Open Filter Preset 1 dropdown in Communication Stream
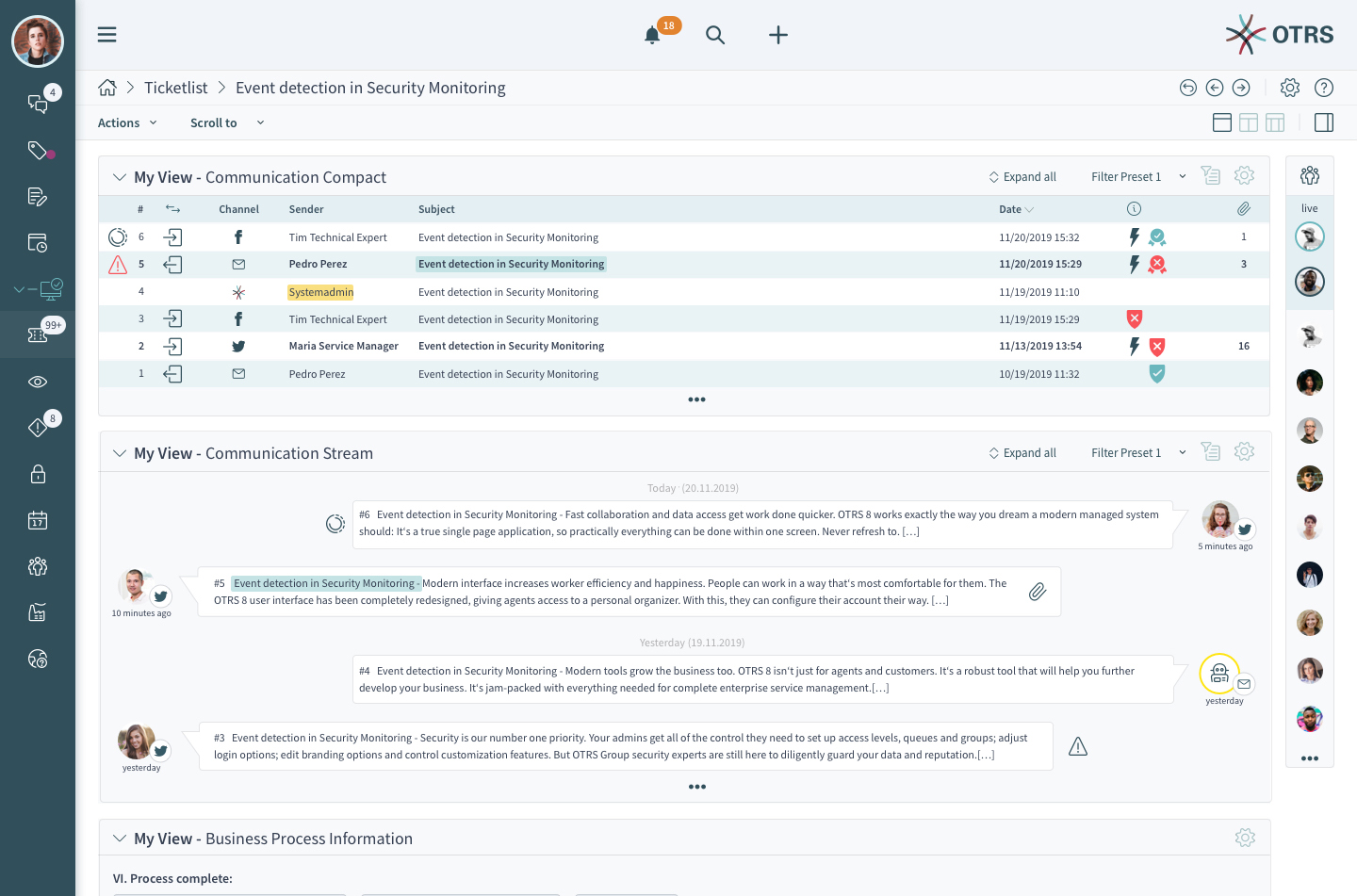Viewport: 1357px width, 896px height. 1138,453
